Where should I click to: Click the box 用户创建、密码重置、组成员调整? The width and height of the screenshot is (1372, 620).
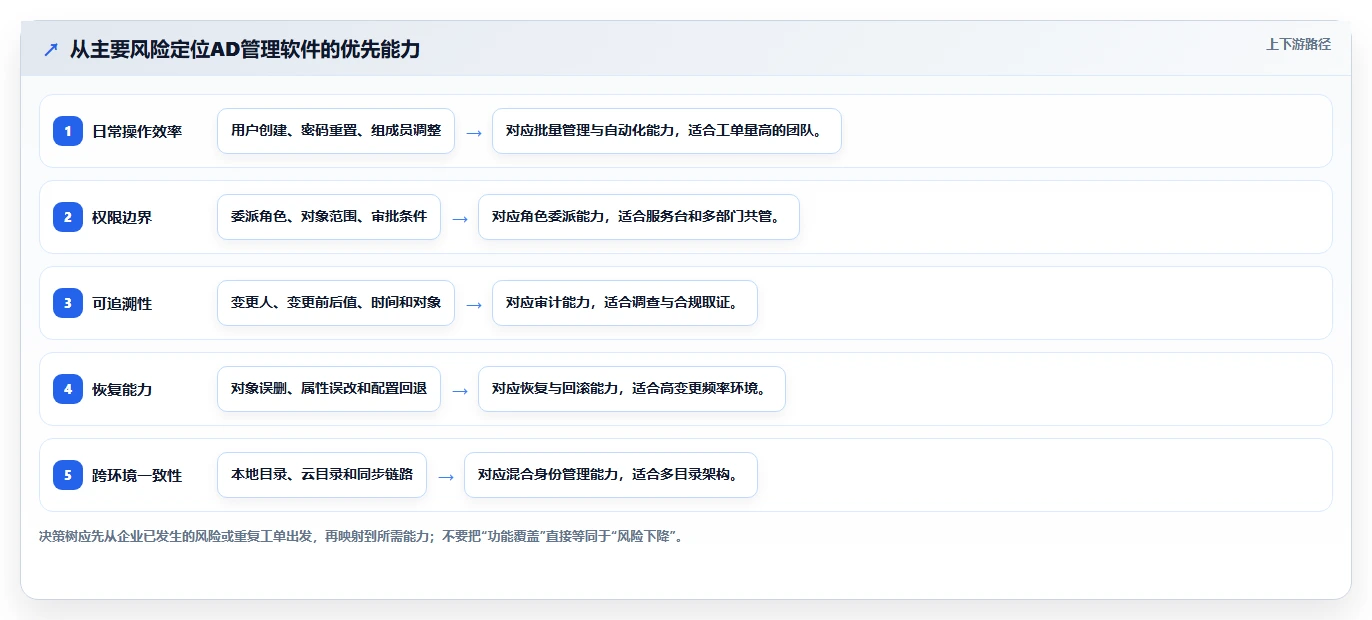(x=336, y=131)
